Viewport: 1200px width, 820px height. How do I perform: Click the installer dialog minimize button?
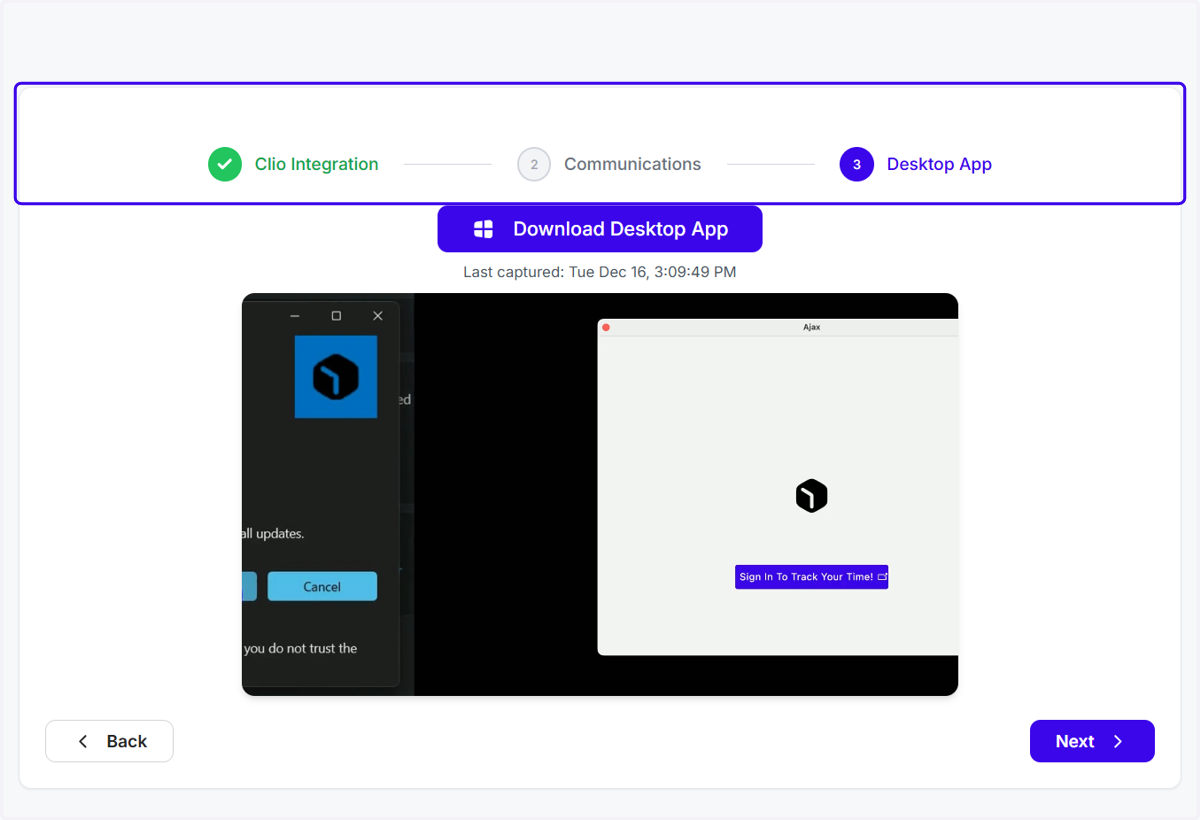pos(295,316)
